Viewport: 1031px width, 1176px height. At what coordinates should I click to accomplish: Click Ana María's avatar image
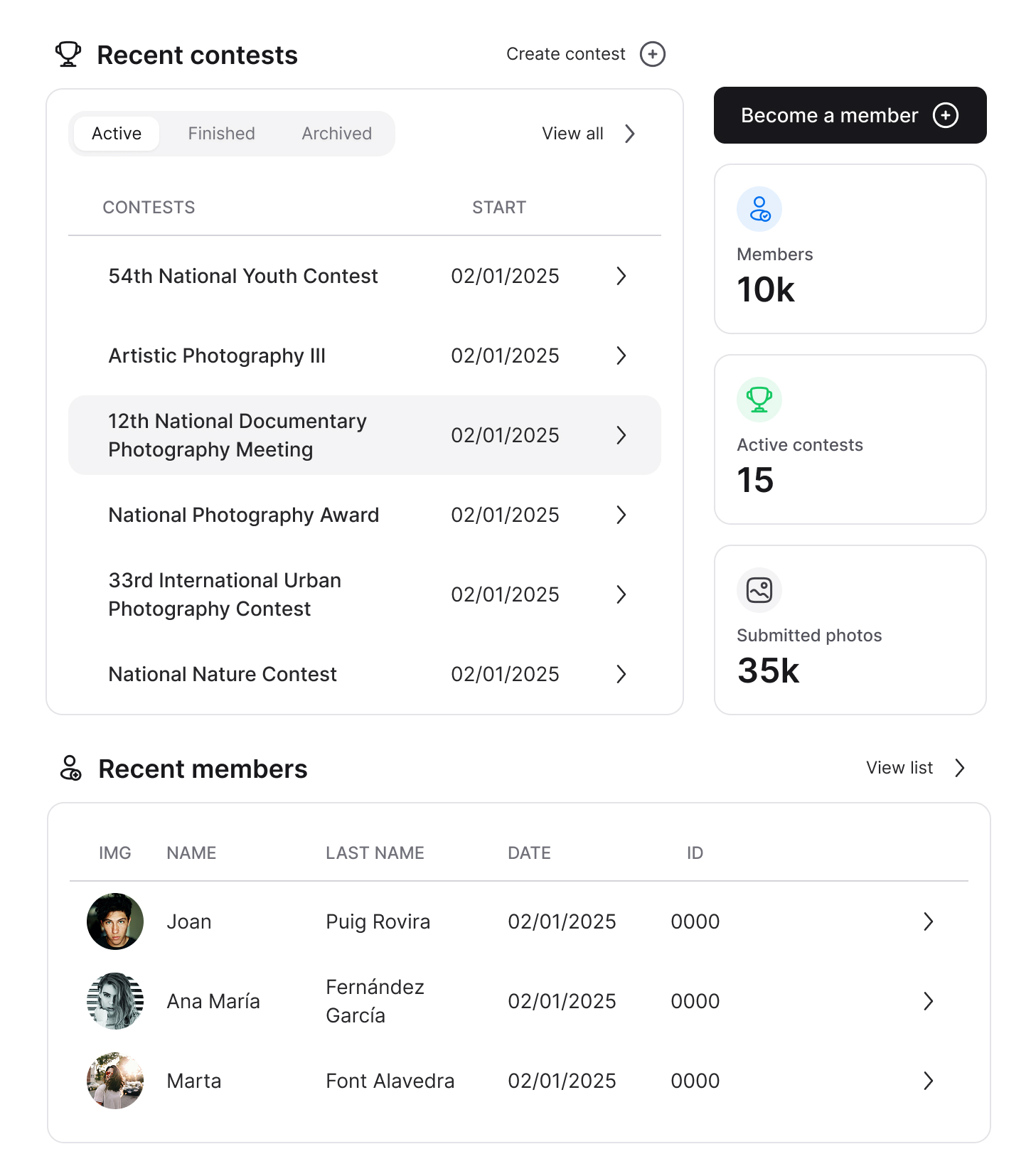pos(115,1001)
